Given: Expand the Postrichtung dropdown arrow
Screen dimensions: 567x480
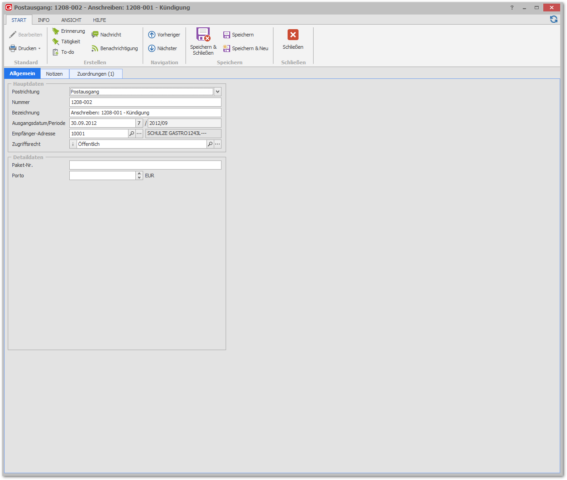Looking at the screenshot, I should coord(217,92).
